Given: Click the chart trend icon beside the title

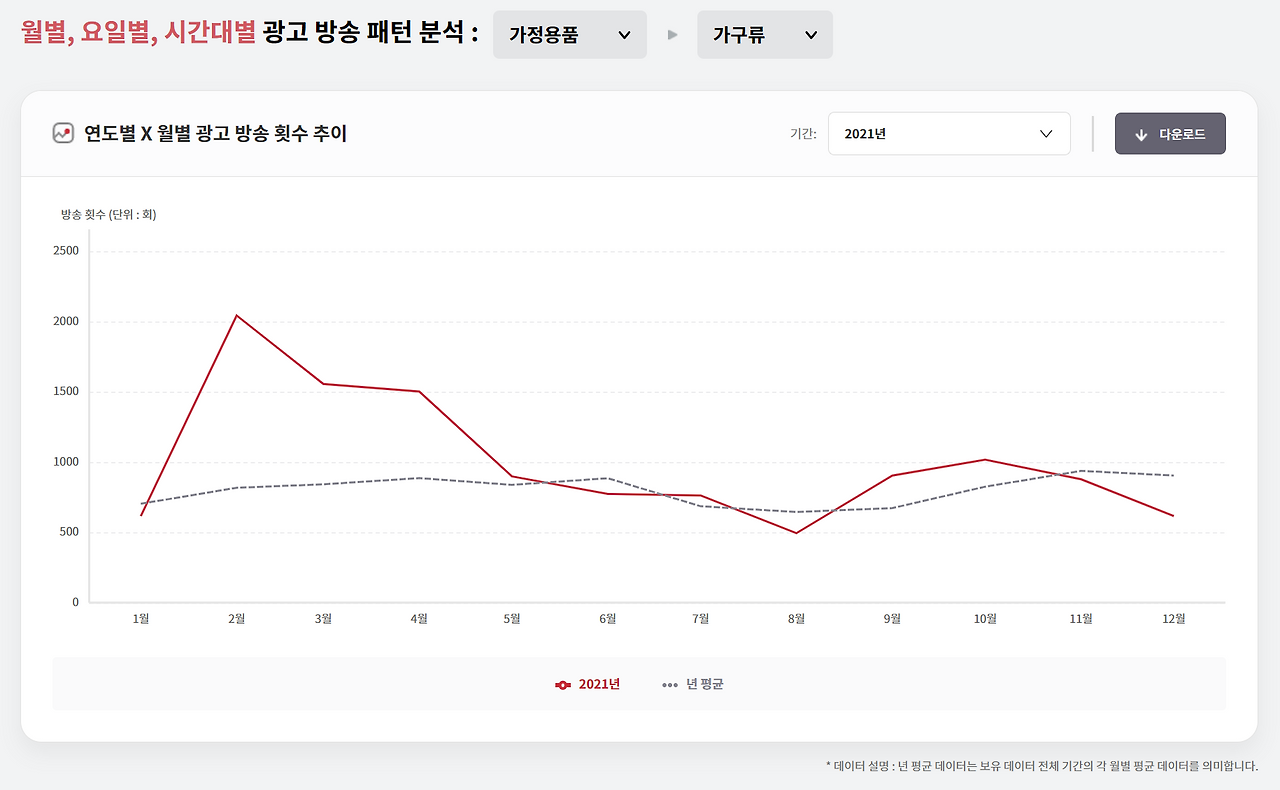Looking at the screenshot, I should [61, 133].
